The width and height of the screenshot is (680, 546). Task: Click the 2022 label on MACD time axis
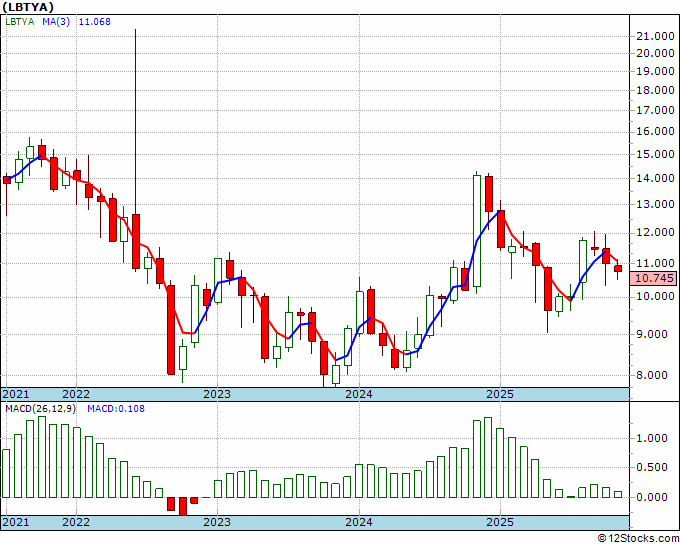[x=76, y=522]
